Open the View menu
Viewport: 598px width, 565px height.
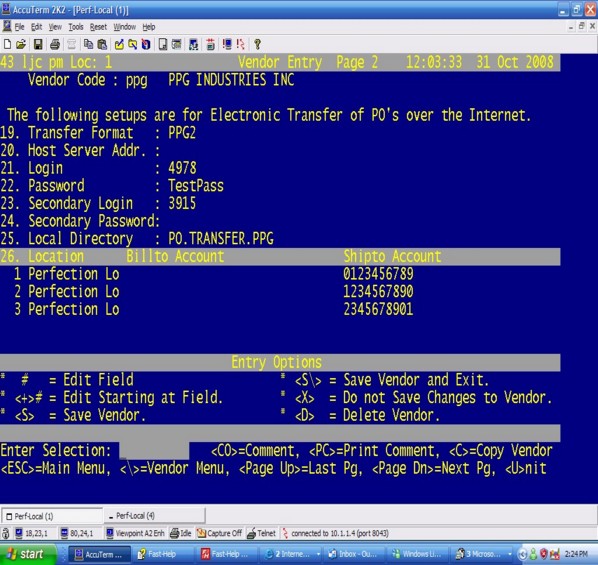pyautogui.click(x=55, y=27)
